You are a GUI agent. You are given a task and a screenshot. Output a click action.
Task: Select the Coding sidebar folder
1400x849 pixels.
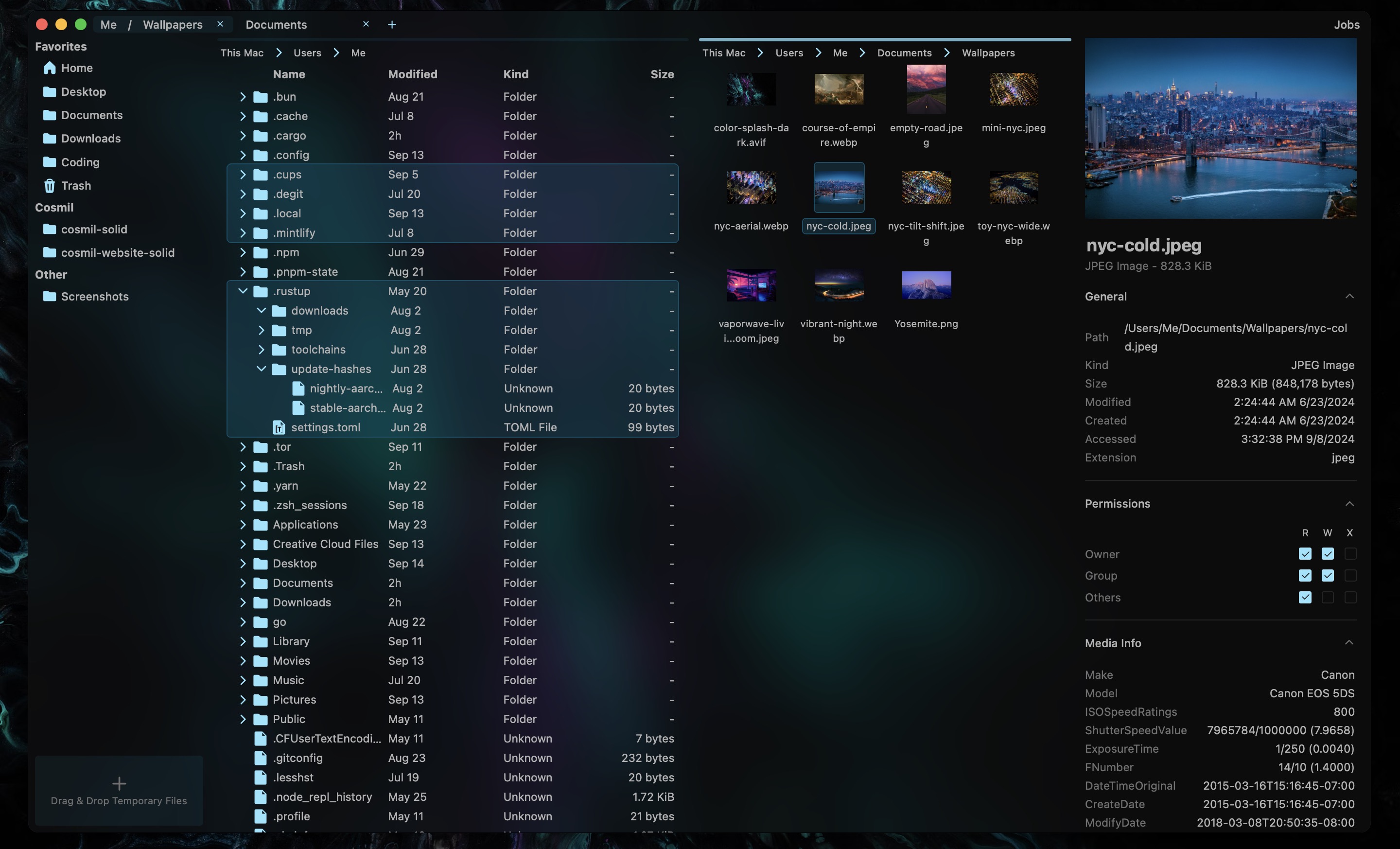click(x=80, y=162)
